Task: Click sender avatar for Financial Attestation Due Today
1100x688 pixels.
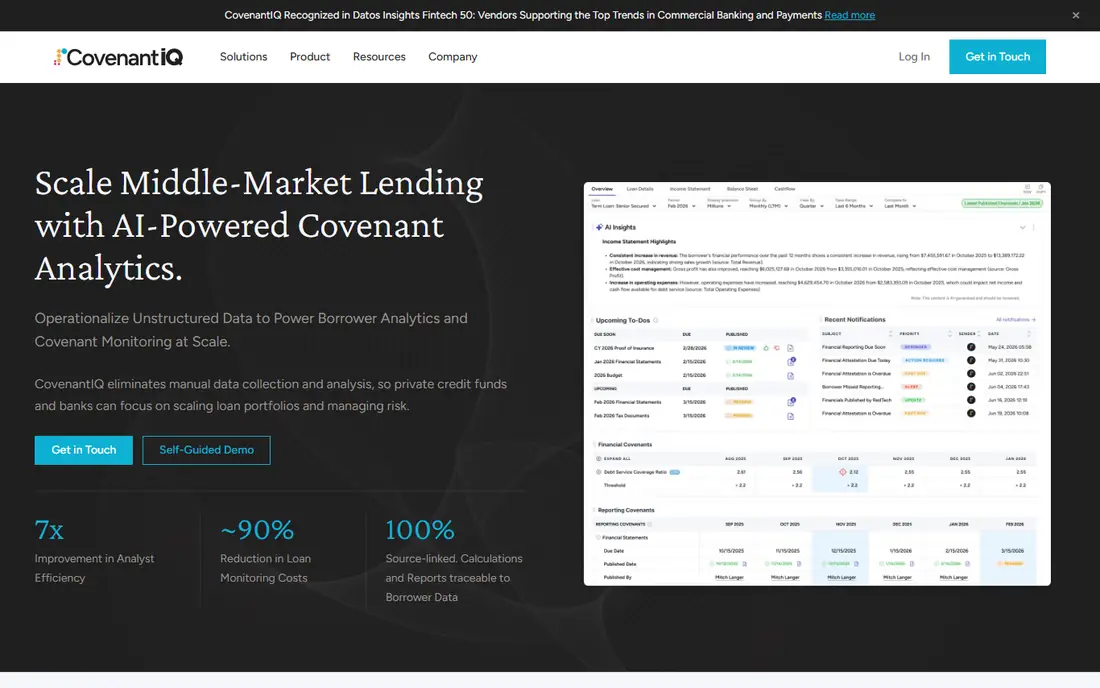Action: click(x=971, y=360)
